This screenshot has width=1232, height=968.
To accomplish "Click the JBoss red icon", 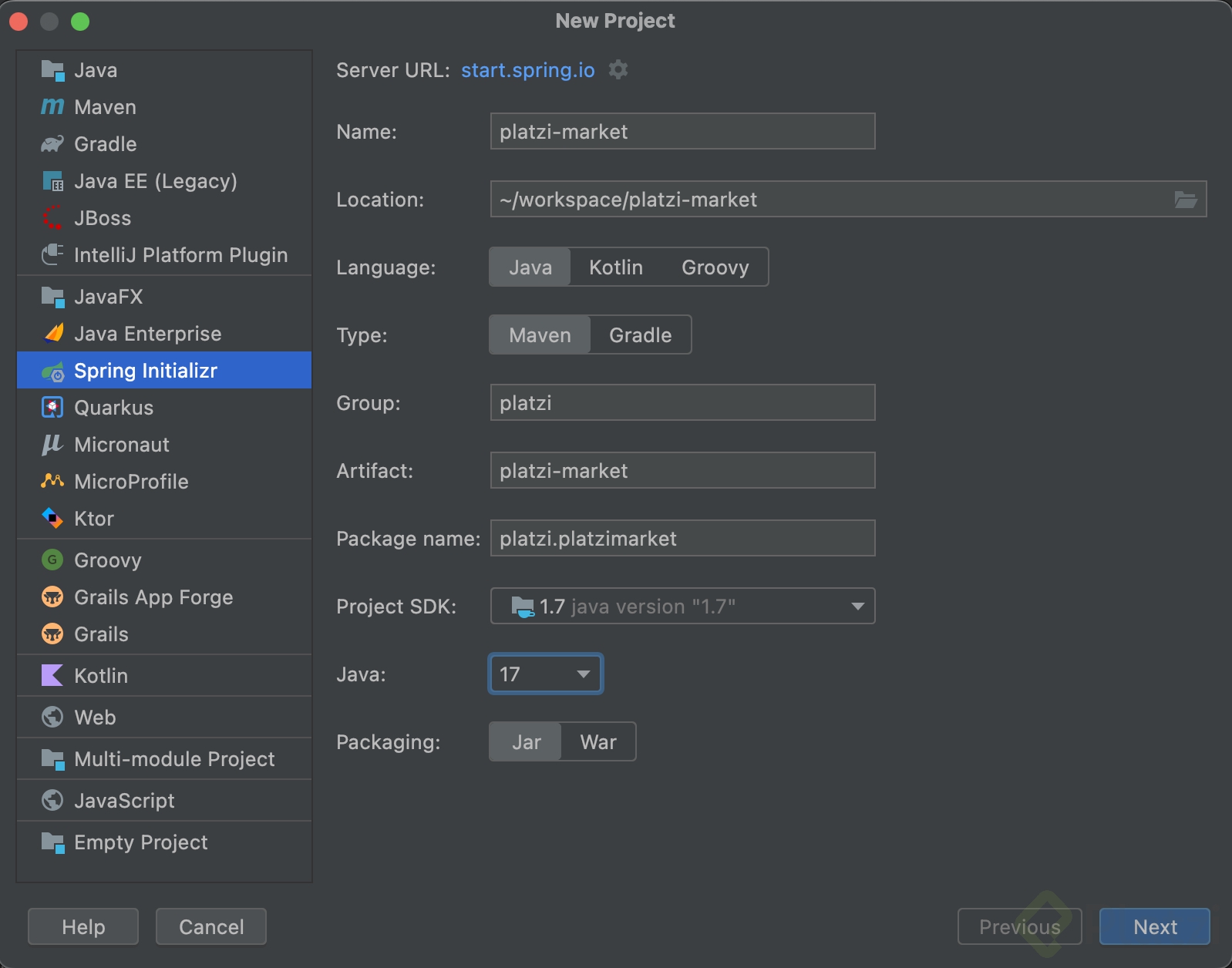I will click(52, 218).
